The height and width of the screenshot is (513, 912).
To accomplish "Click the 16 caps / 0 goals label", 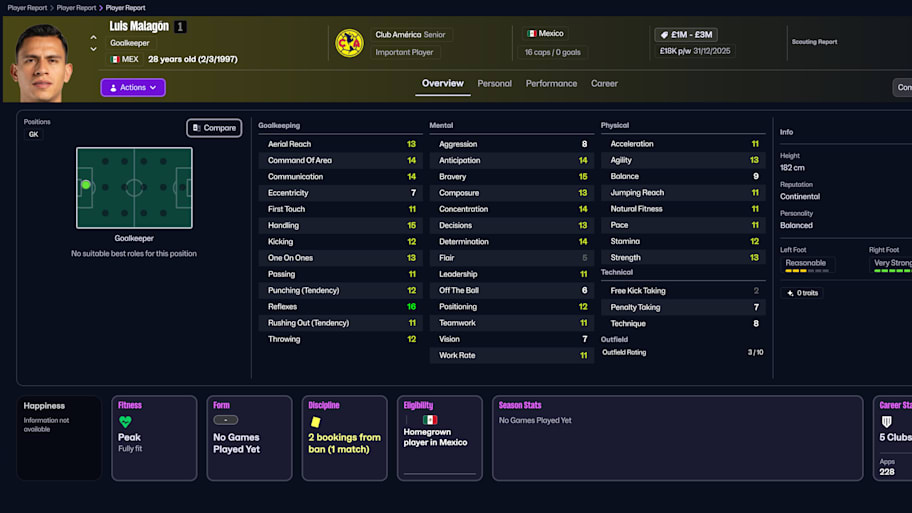I will 553,52.
